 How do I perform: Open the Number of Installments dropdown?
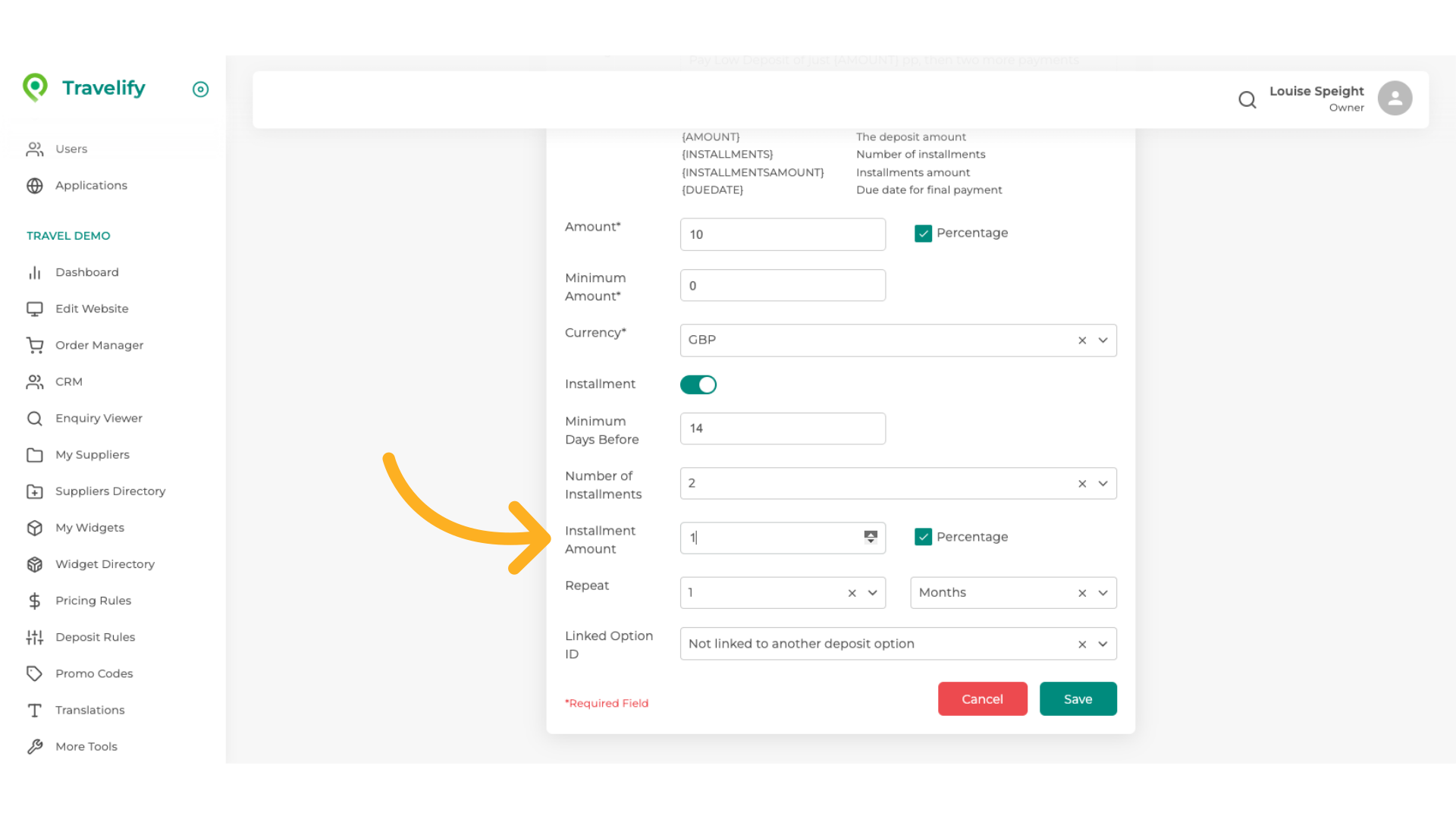(1103, 483)
